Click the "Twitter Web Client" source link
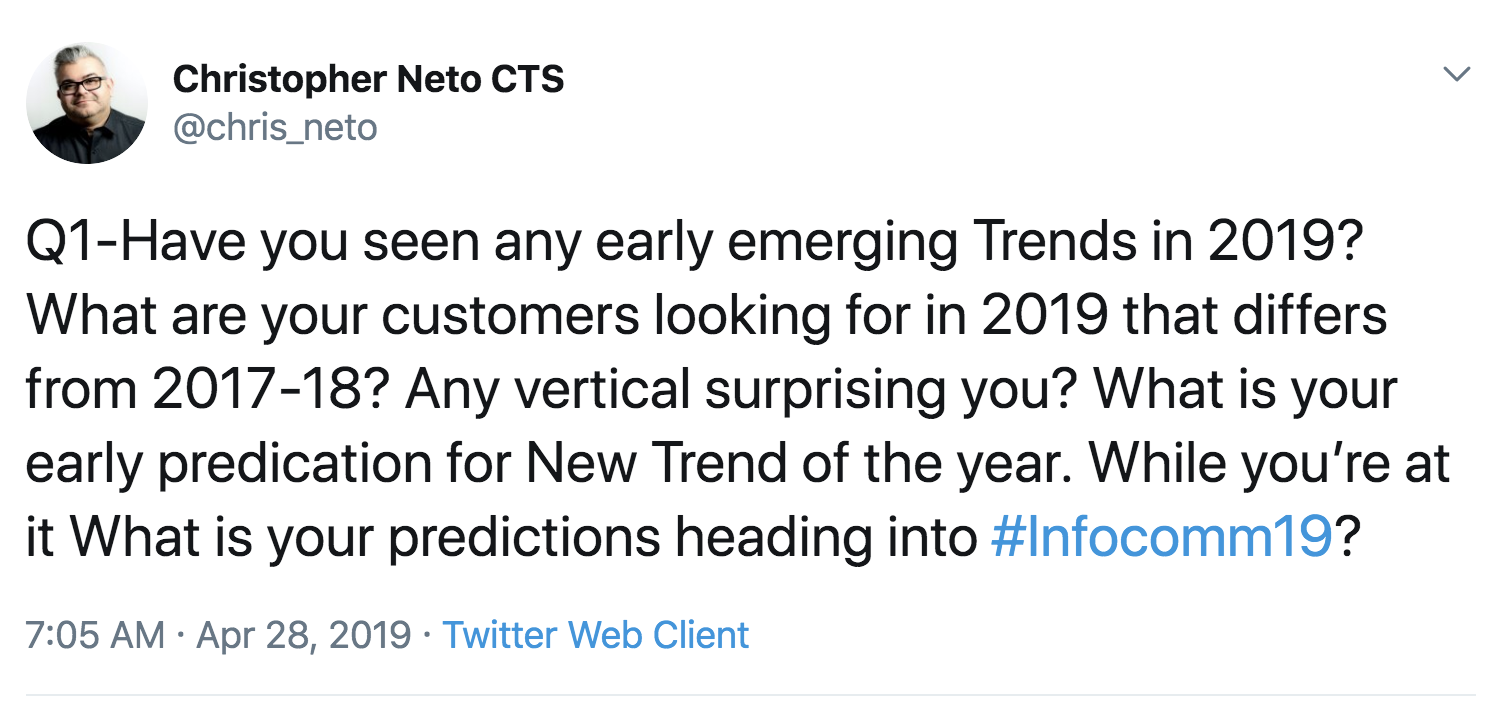 point(595,635)
